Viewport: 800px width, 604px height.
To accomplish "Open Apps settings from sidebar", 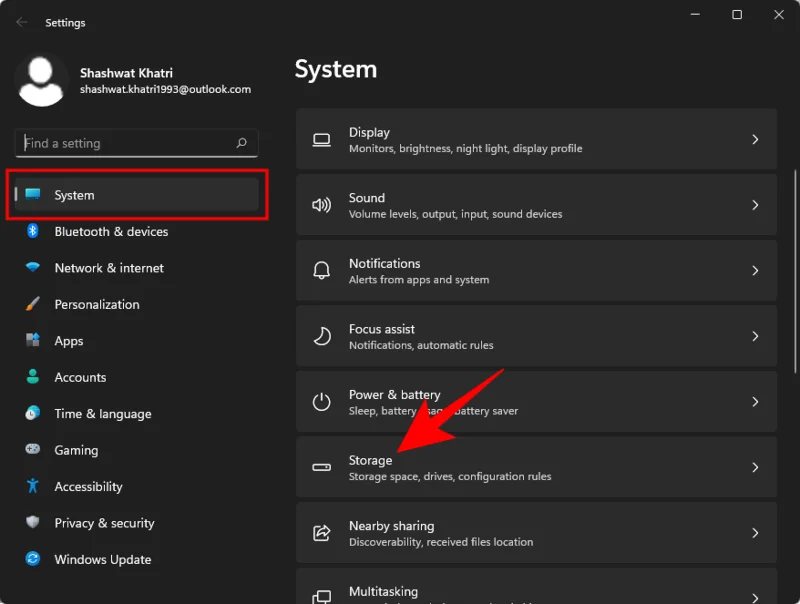I will 68,340.
